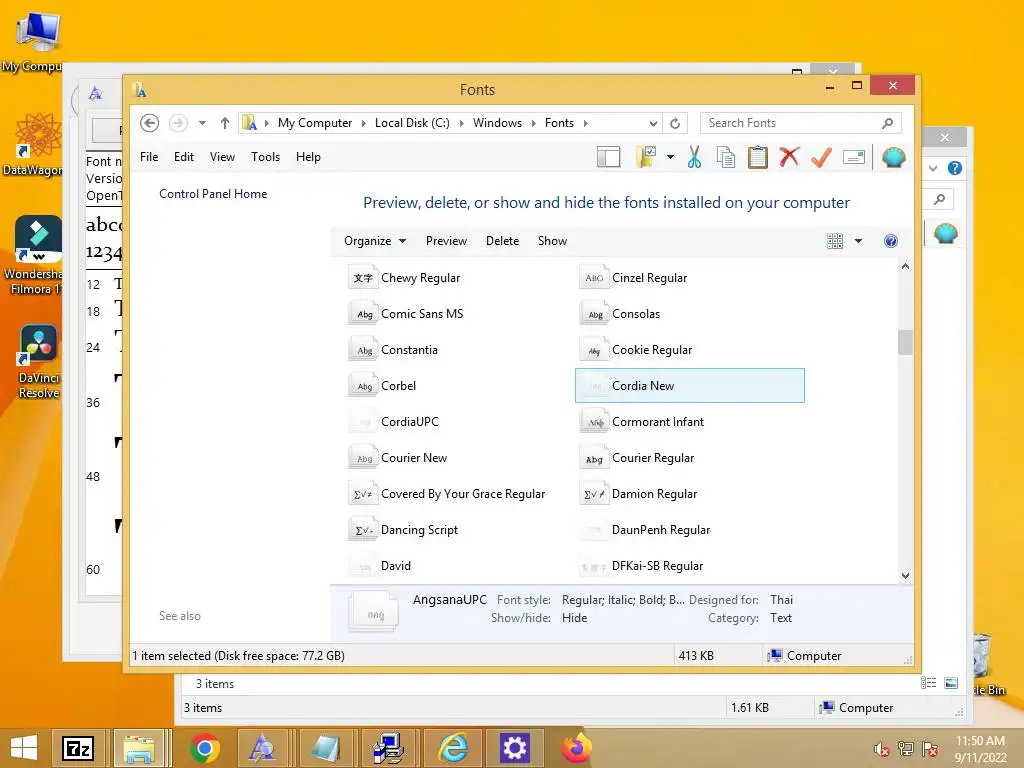
Task: Click the orange checkmark toolbar icon
Action: pyautogui.click(x=821, y=157)
